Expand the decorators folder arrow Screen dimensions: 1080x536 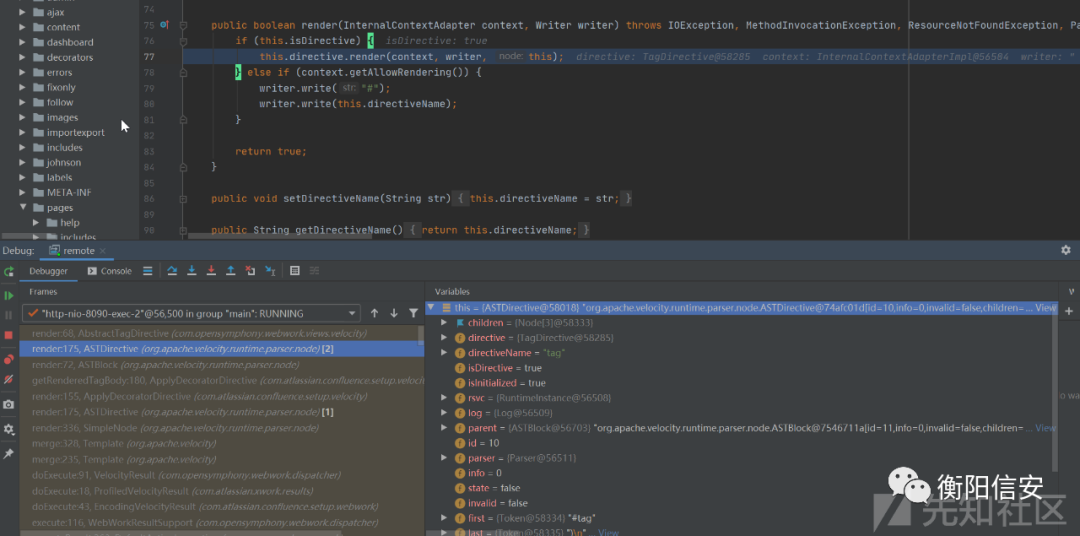pyautogui.click(x=22, y=57)
